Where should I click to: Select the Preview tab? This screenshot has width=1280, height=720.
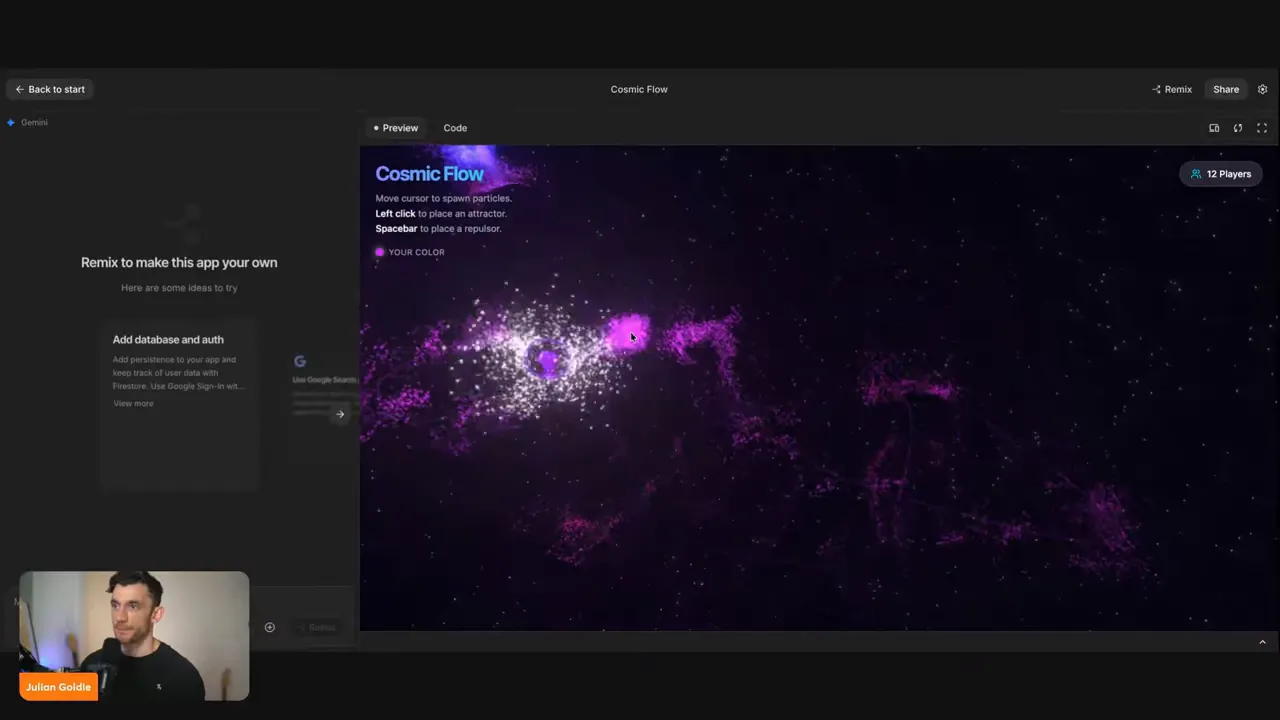(396, 128)
